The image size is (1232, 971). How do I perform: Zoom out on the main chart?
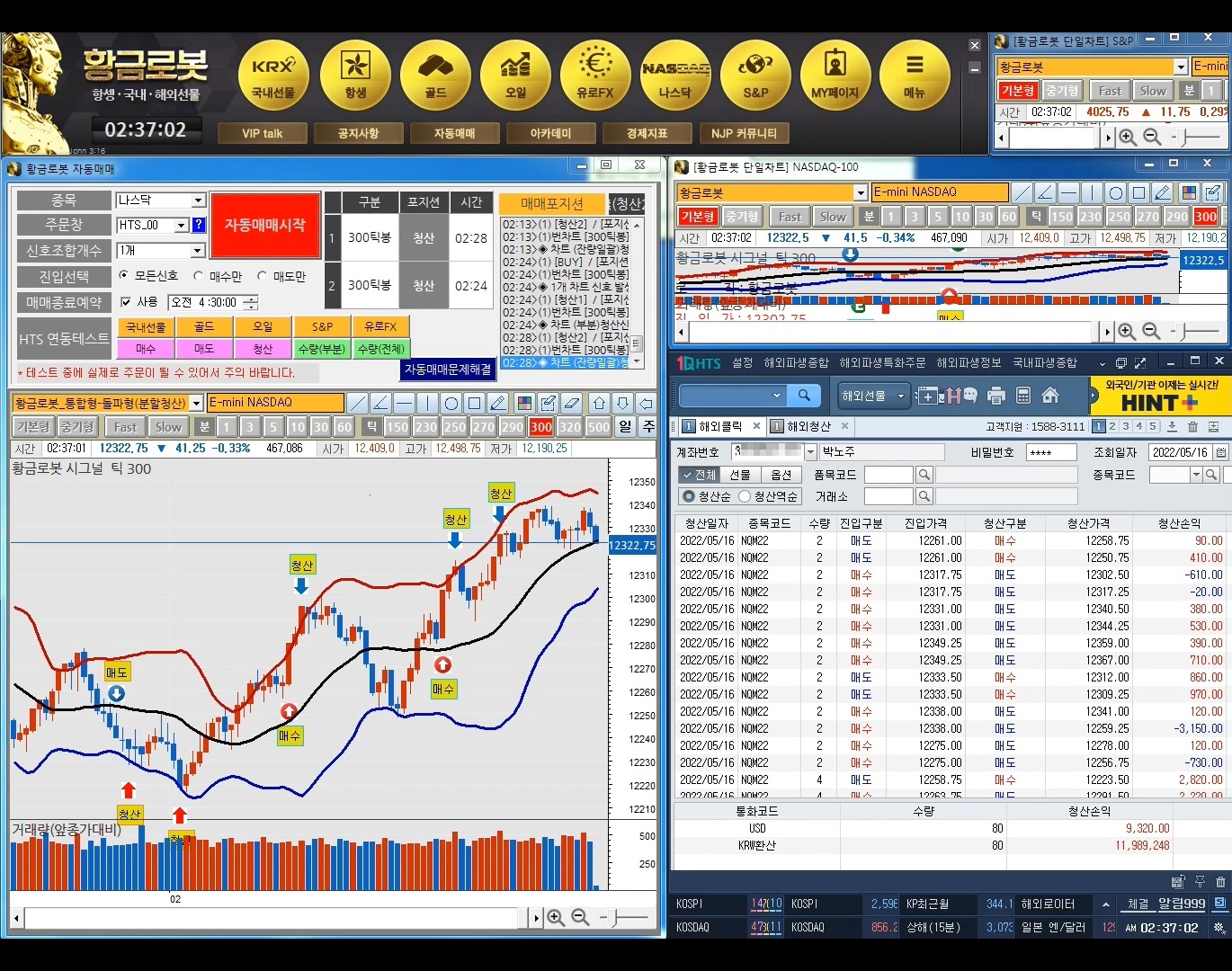coord(580,917)
